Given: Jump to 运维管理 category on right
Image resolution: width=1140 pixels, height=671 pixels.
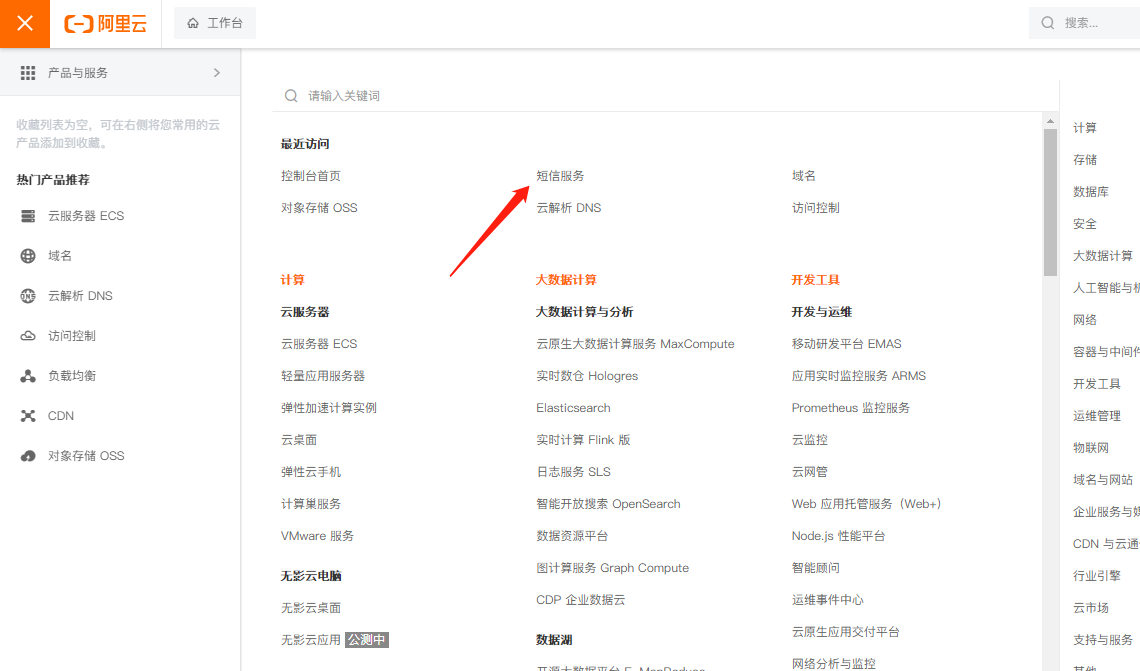Looking at the screenshot, I should [x=1096, y=416].
